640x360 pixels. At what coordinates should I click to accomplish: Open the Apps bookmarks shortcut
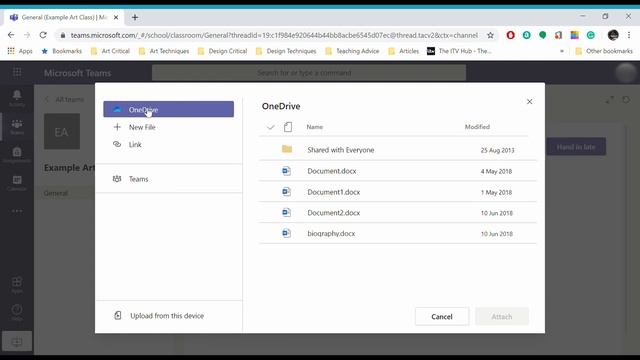point(20,51)
